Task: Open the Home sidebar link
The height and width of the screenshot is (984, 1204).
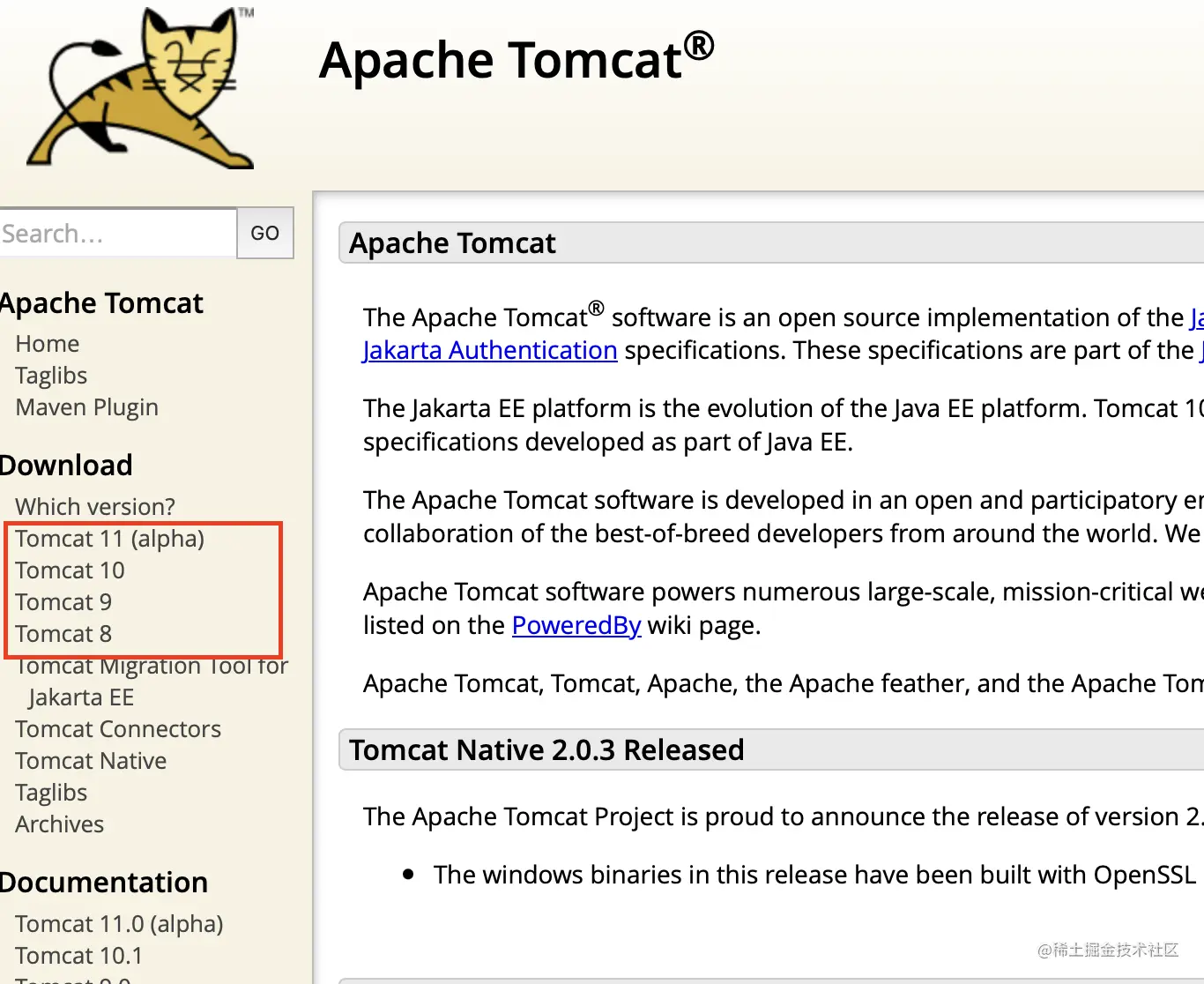Action: coord(48,344)
